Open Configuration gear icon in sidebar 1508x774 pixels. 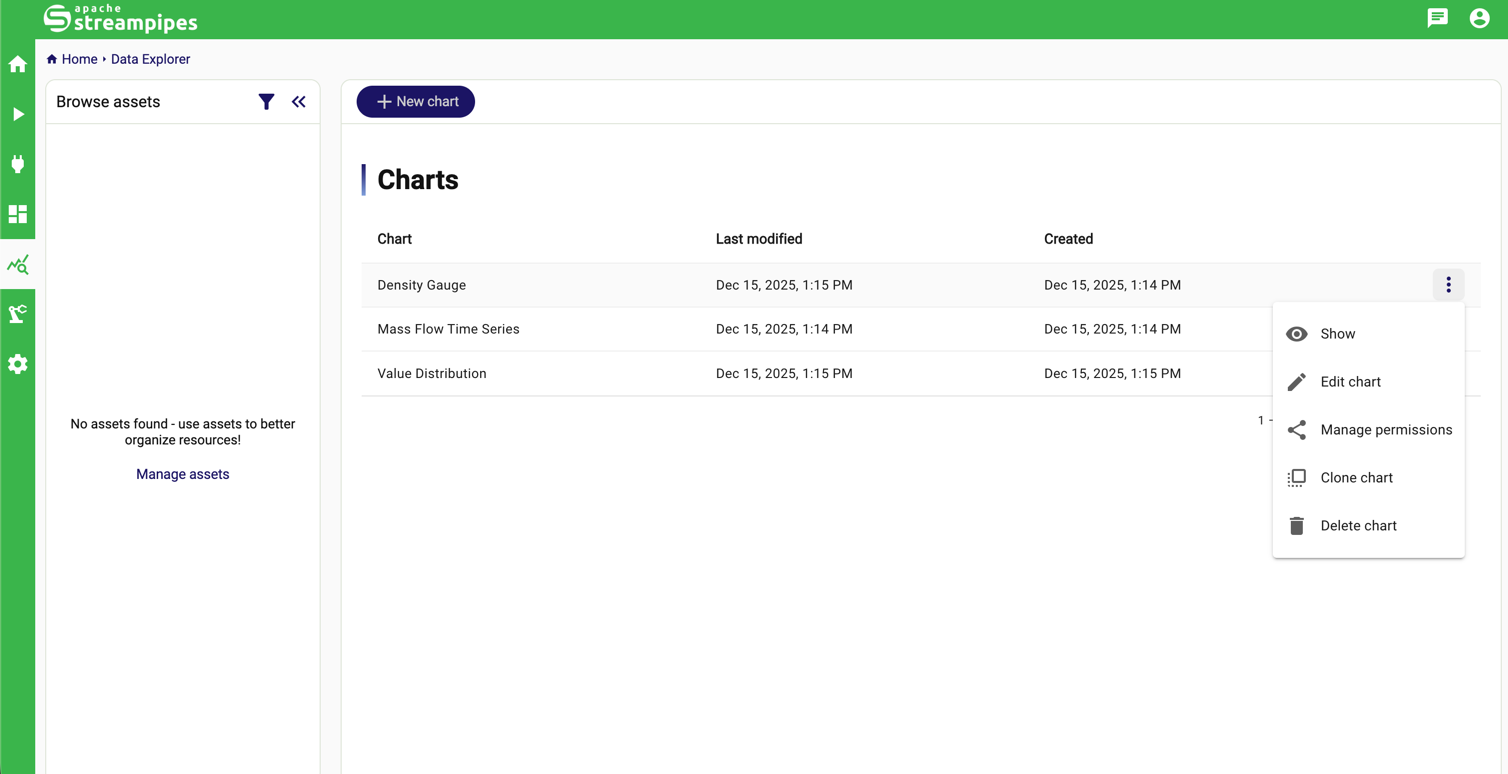coord(18,365)
